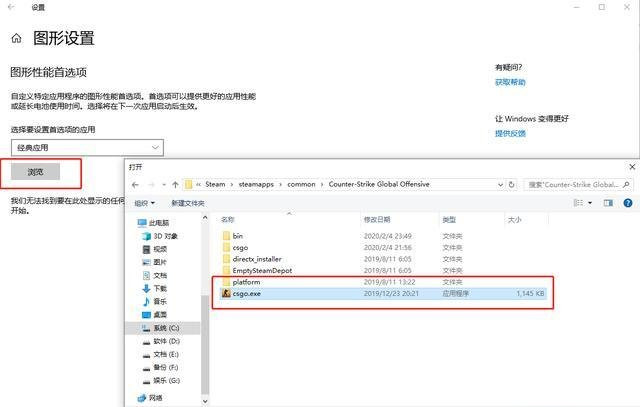The image size is (640, 407).
Task: Sort by the 修改日期 column header
Action: [x=376, y=219]
